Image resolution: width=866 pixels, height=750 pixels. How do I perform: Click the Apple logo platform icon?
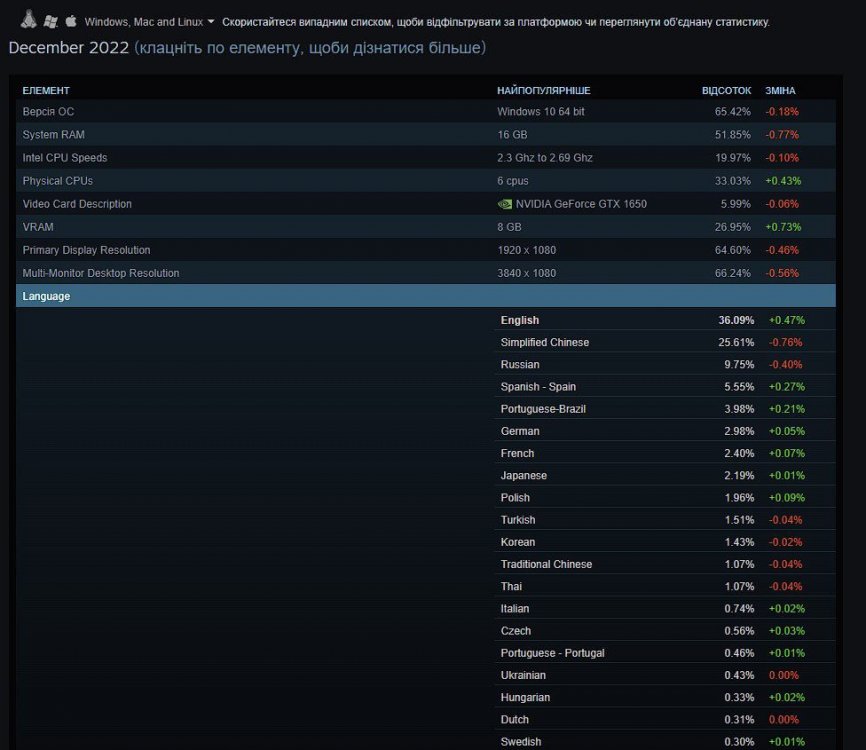point(71,21)
